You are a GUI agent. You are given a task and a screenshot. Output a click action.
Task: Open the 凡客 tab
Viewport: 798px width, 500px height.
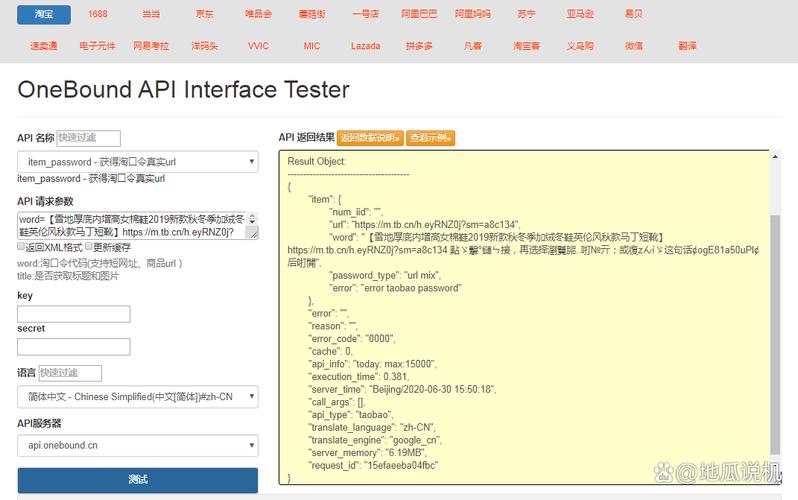(x=473, y=46)
